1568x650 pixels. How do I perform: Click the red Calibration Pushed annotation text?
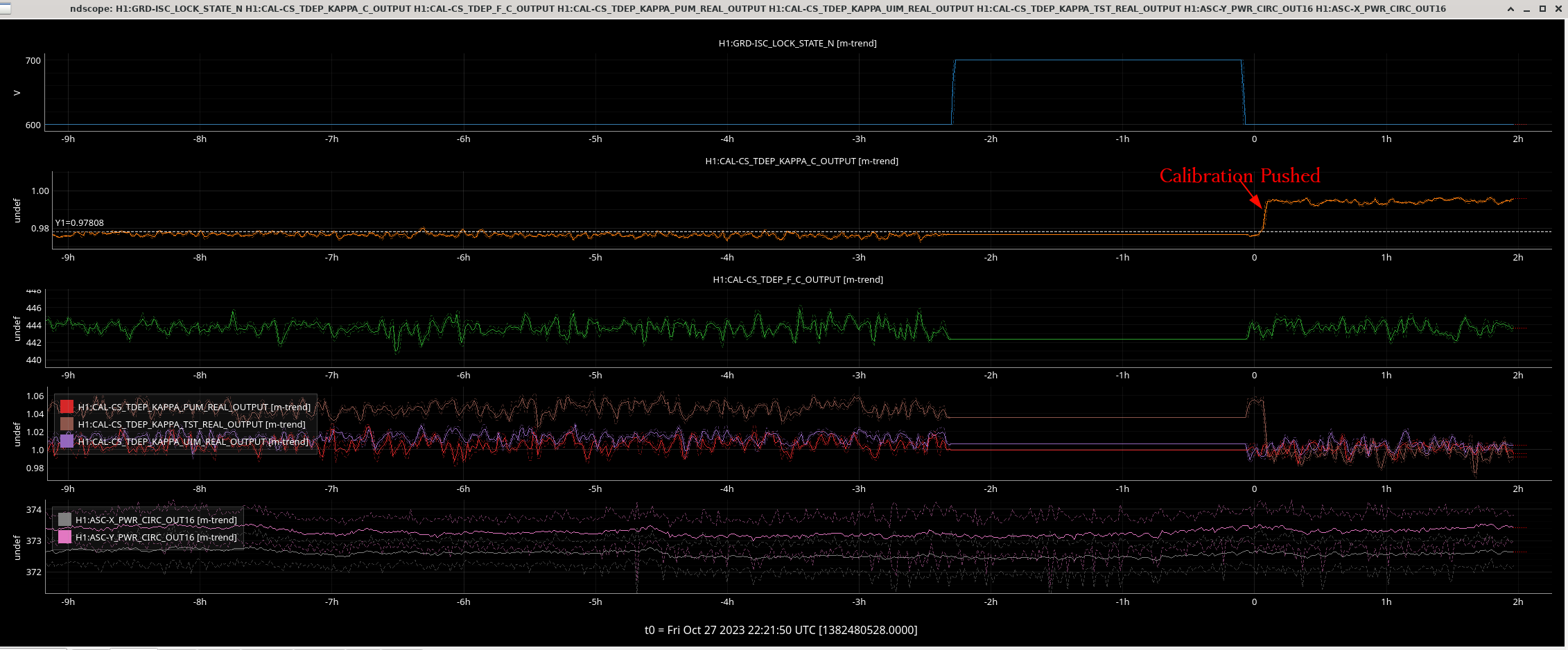click(1239, 176)
